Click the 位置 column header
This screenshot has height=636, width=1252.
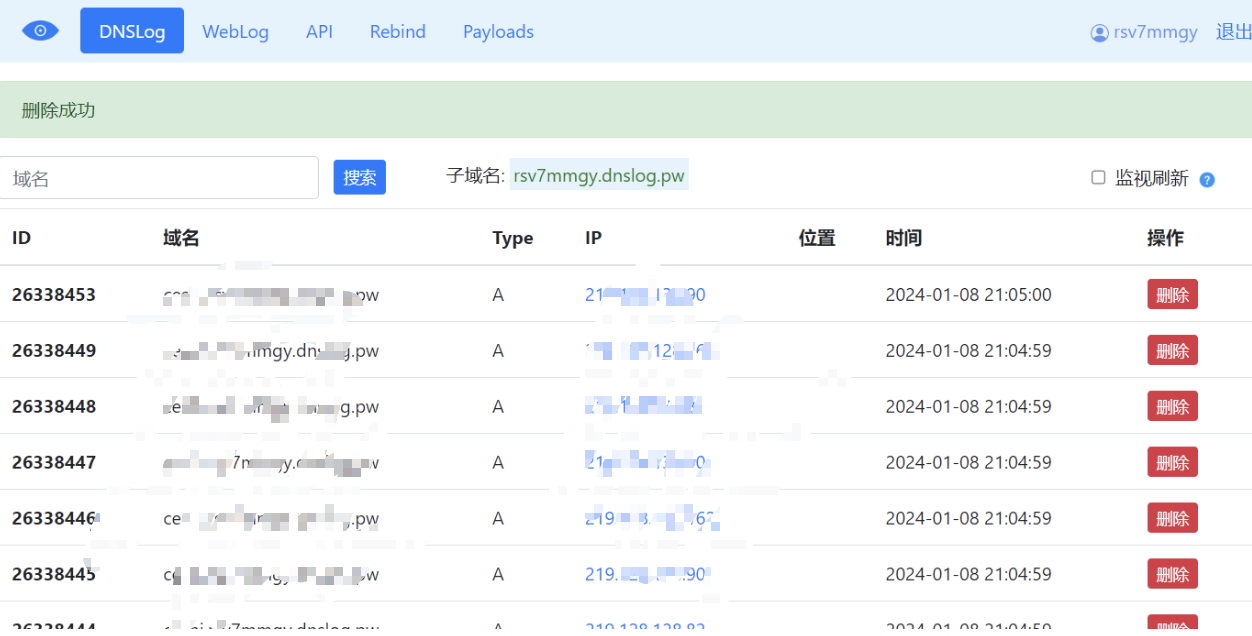coord(817,238)
